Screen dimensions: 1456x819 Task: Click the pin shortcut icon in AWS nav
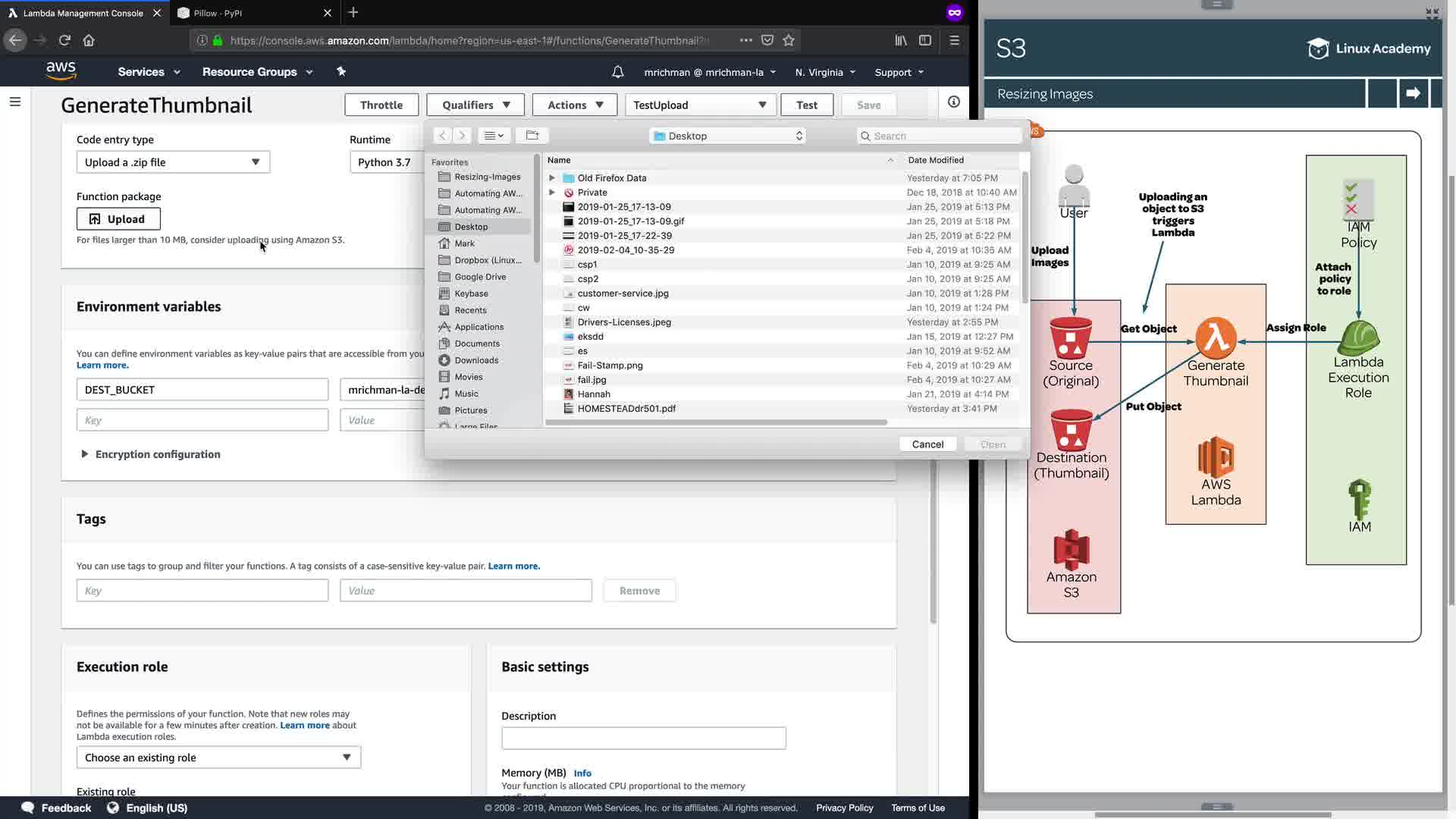pos(341,71)
